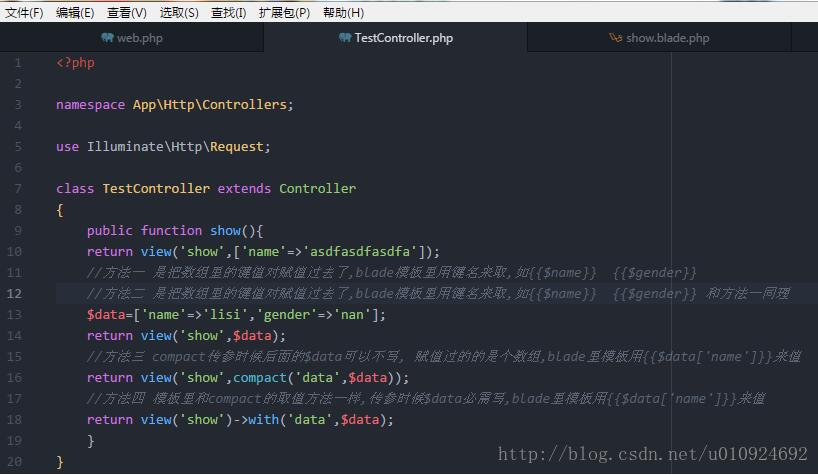Click the PHP elephant icon on web.php tab

coord(107,38)
